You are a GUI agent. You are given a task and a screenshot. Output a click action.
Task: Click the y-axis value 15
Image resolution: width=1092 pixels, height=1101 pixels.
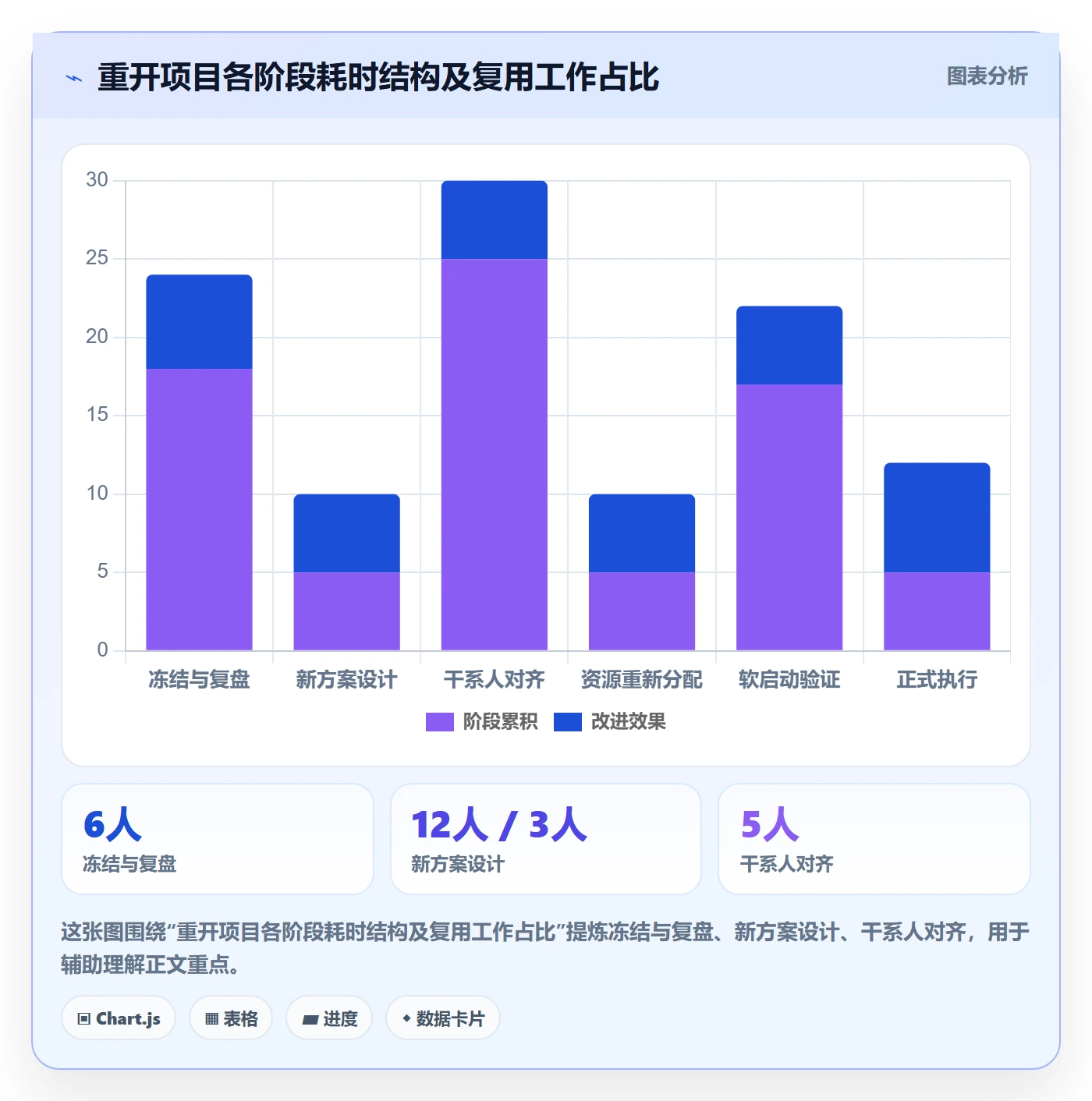pyautogui.click(x=97, y=415)
